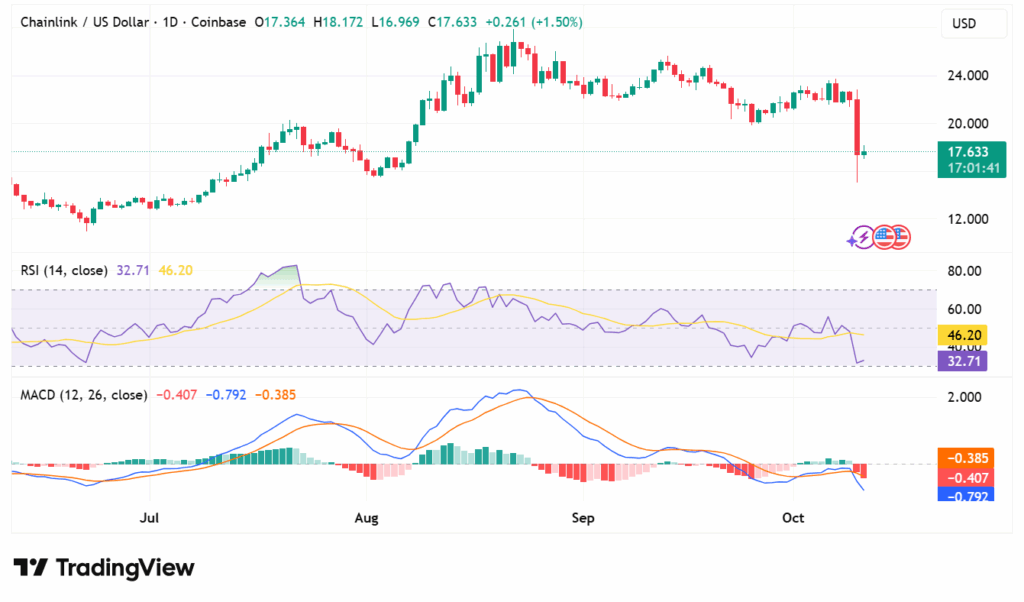1024x602 pixels.
Task: Select the Sep label on time axis
Action: (582, 517)
